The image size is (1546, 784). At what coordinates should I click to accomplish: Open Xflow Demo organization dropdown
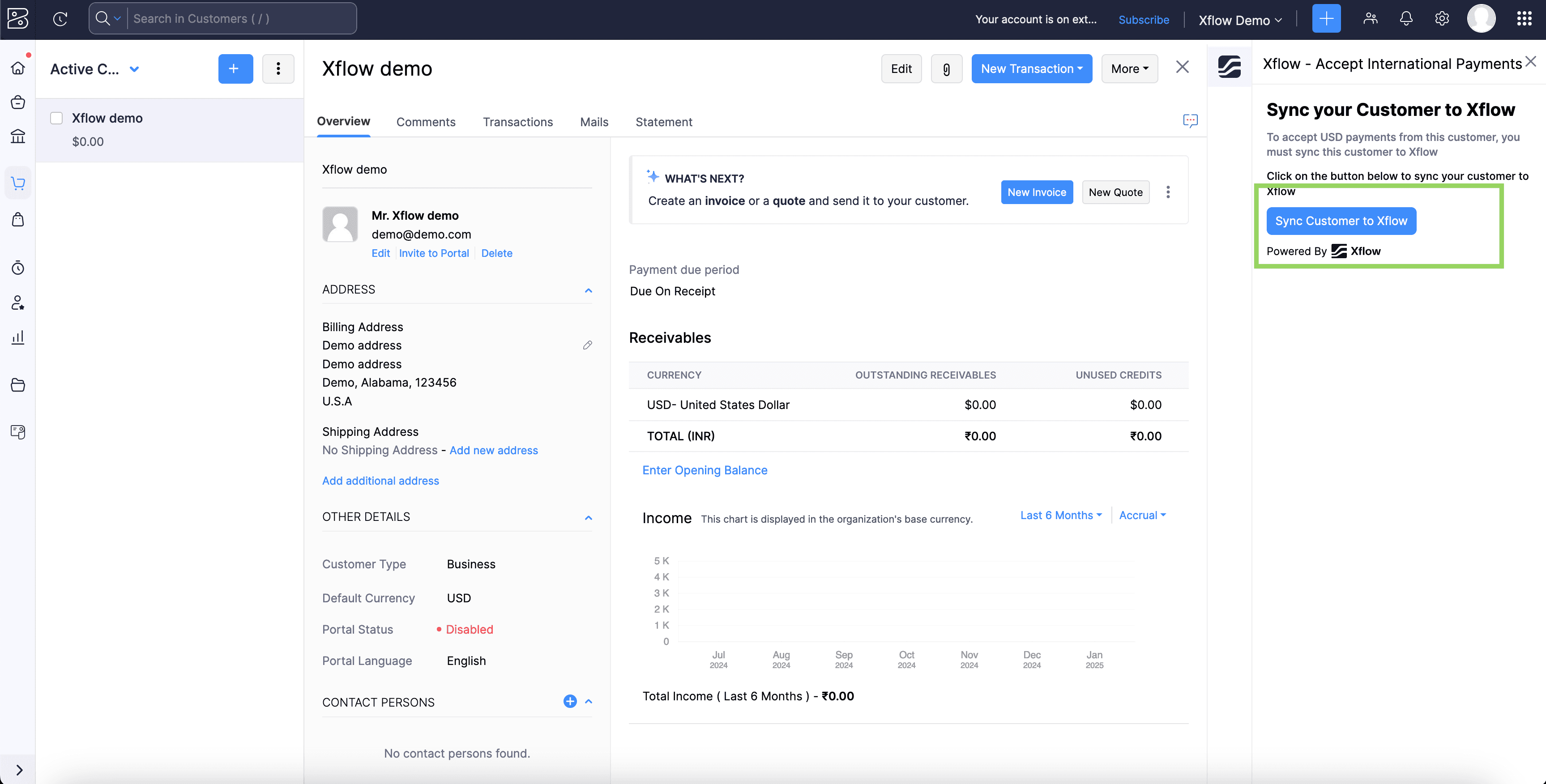click(x=1240, y=20)
